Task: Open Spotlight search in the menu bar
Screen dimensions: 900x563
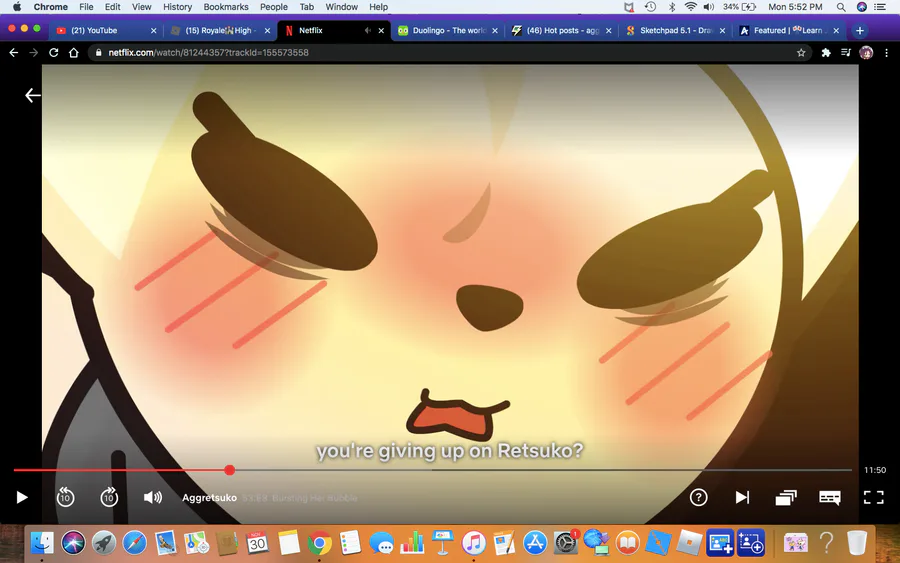Action: click(x=841, y=7)
